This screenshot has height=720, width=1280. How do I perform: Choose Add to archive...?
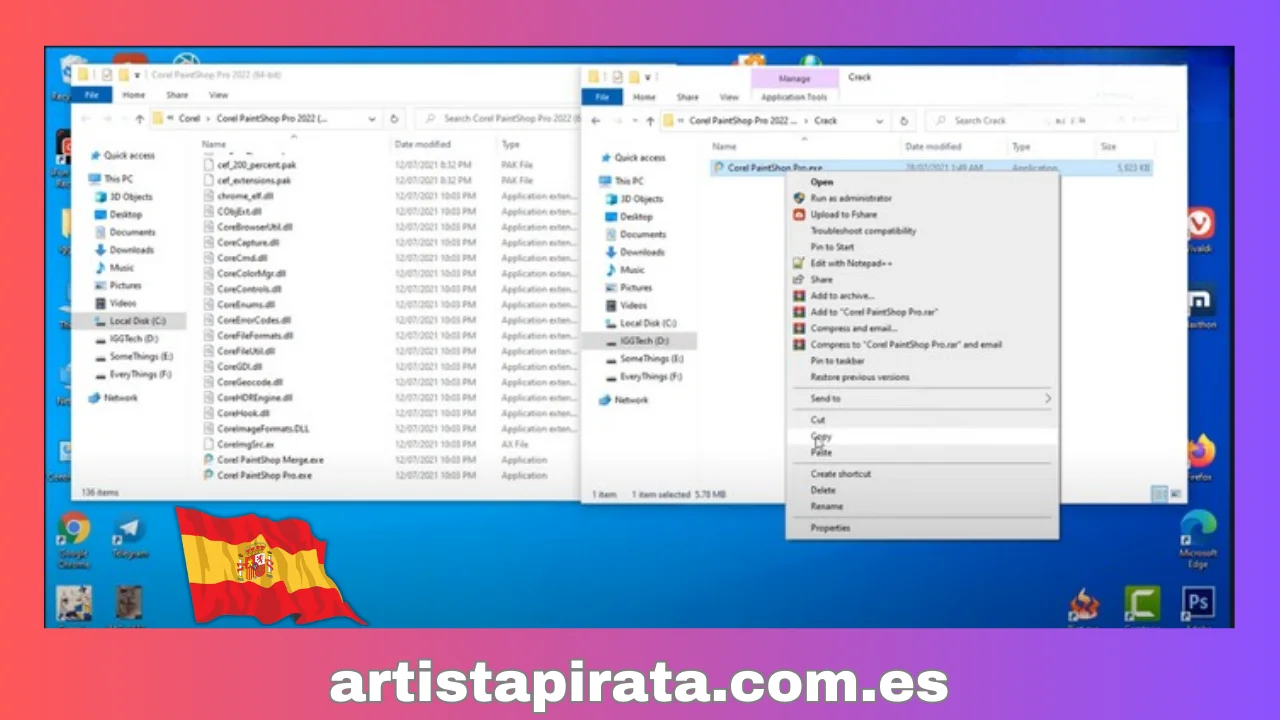click(842, 296)
